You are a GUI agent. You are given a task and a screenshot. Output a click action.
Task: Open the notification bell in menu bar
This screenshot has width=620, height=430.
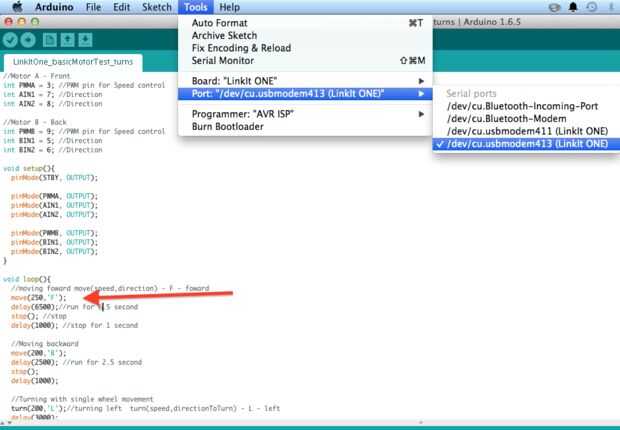coord(573,7)
